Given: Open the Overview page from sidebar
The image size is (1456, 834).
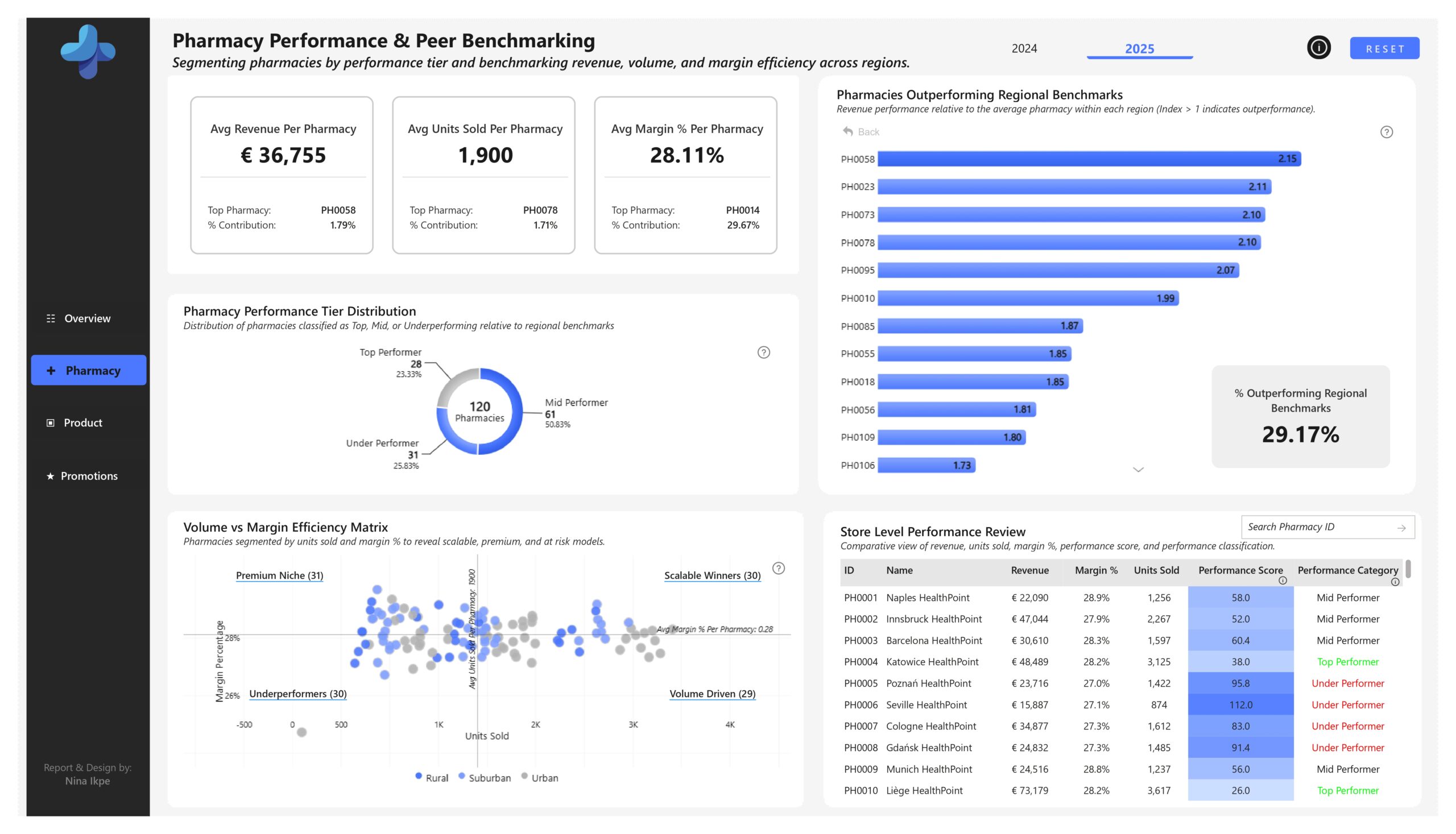Looking at the screenshot, I should [x=87, y=318].
